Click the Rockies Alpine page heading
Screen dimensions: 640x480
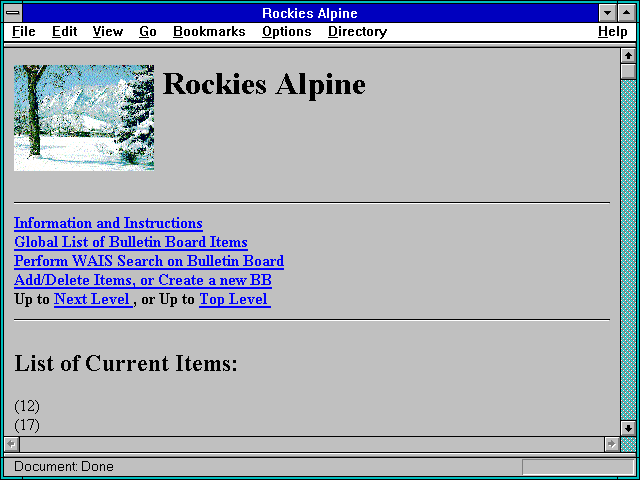pyautogui.click(x=264, y=84)
